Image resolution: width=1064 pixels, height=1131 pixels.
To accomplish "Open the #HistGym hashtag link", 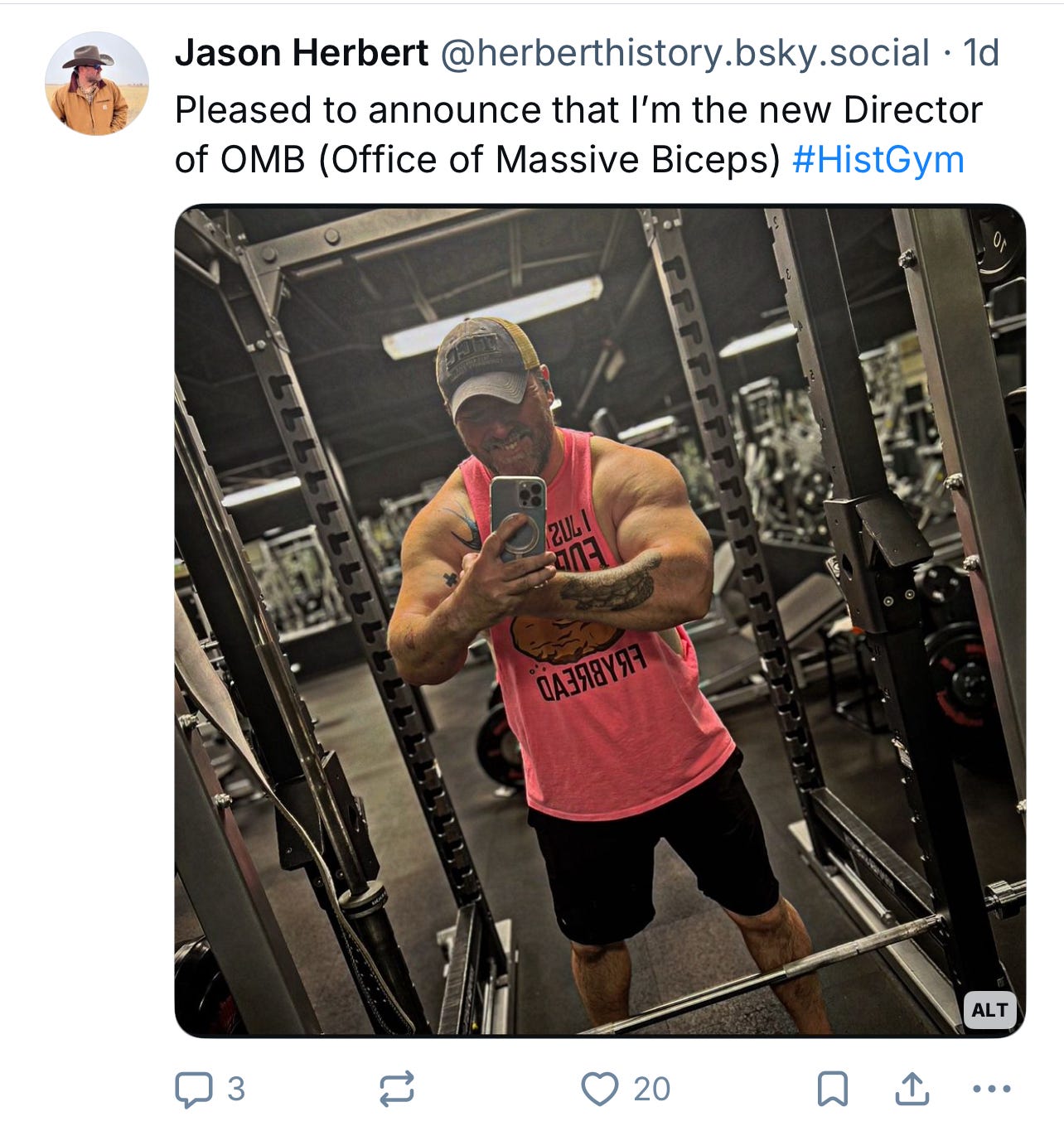I will 878,159.
